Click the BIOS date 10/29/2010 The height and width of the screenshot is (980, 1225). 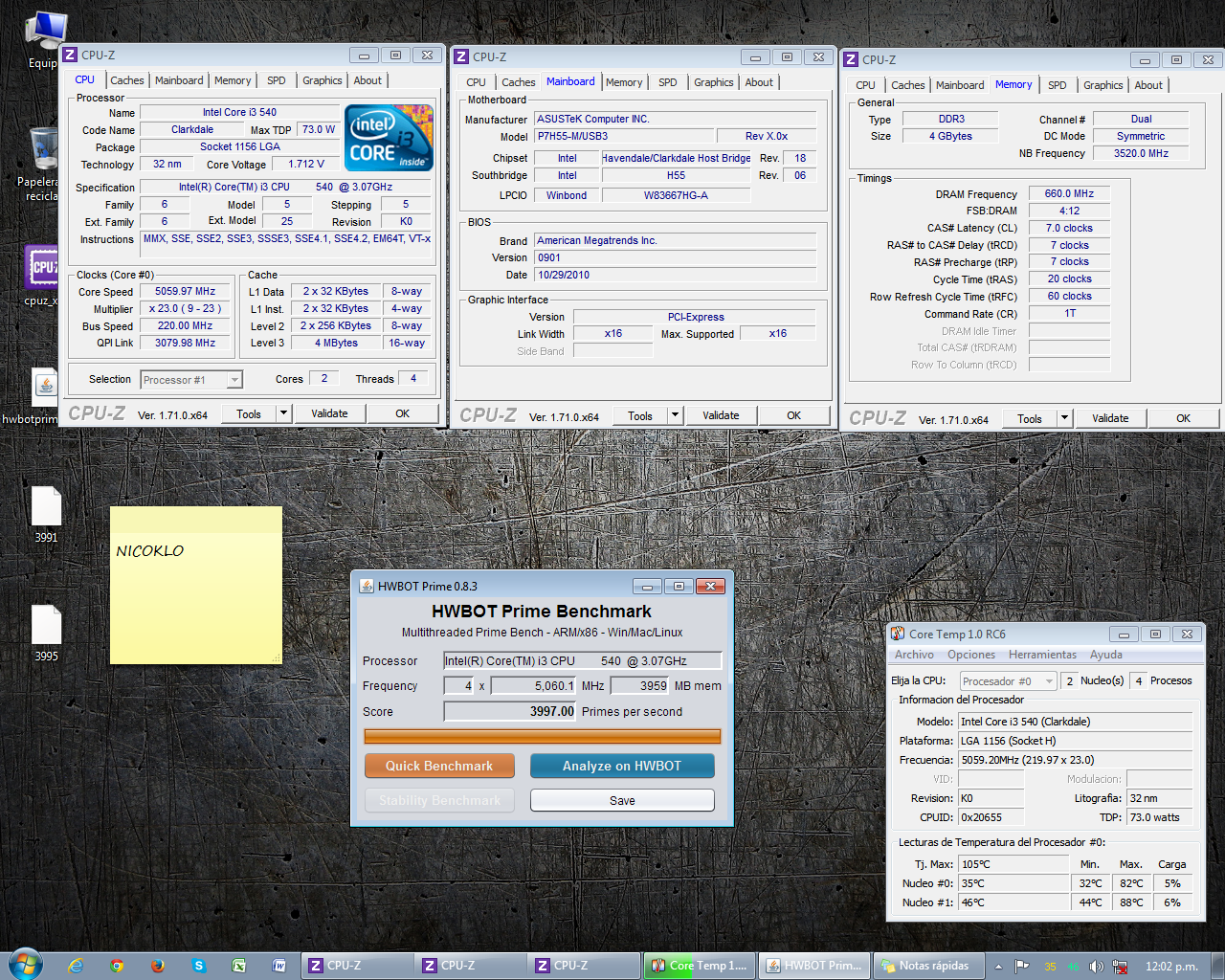[x=677, y=275]
